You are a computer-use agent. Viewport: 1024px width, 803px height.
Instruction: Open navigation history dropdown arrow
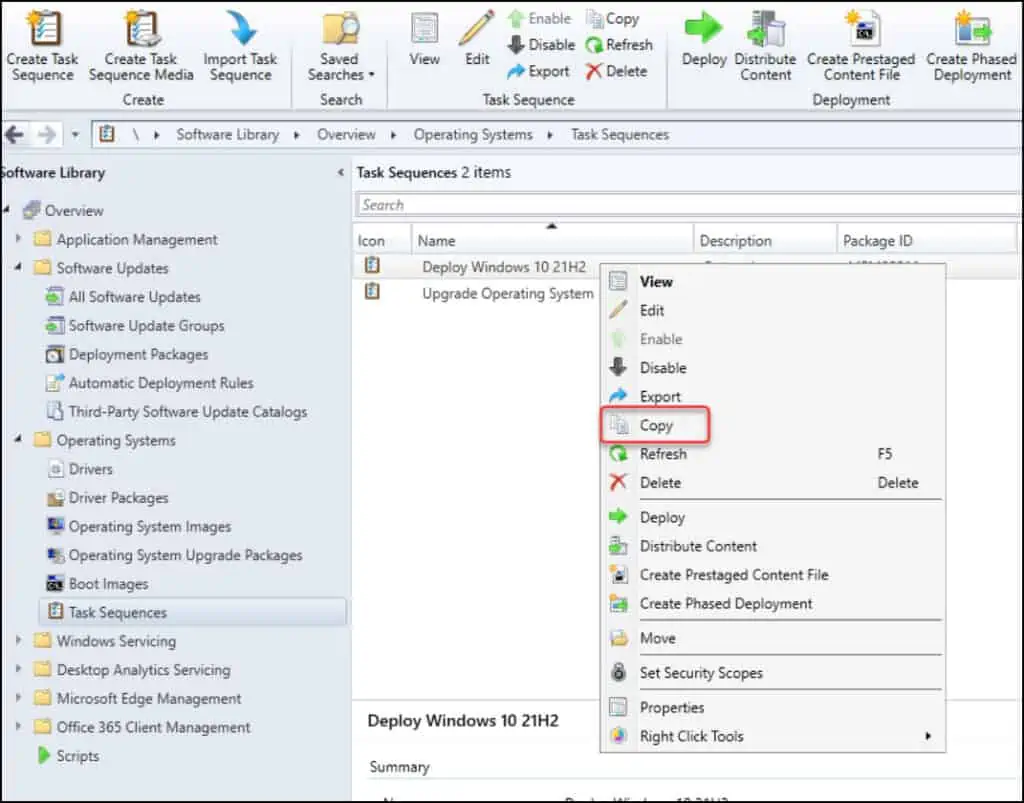click(75, 135)
